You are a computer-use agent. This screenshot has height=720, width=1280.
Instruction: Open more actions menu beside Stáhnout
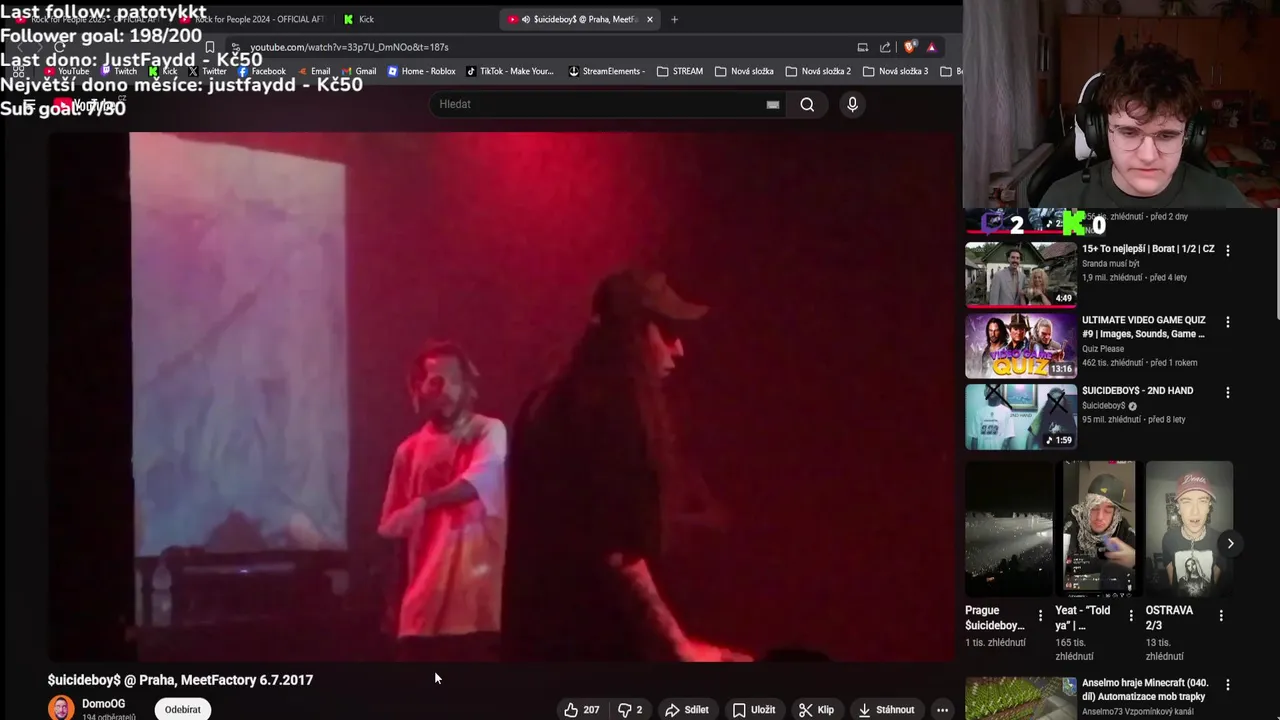[942, 710]
